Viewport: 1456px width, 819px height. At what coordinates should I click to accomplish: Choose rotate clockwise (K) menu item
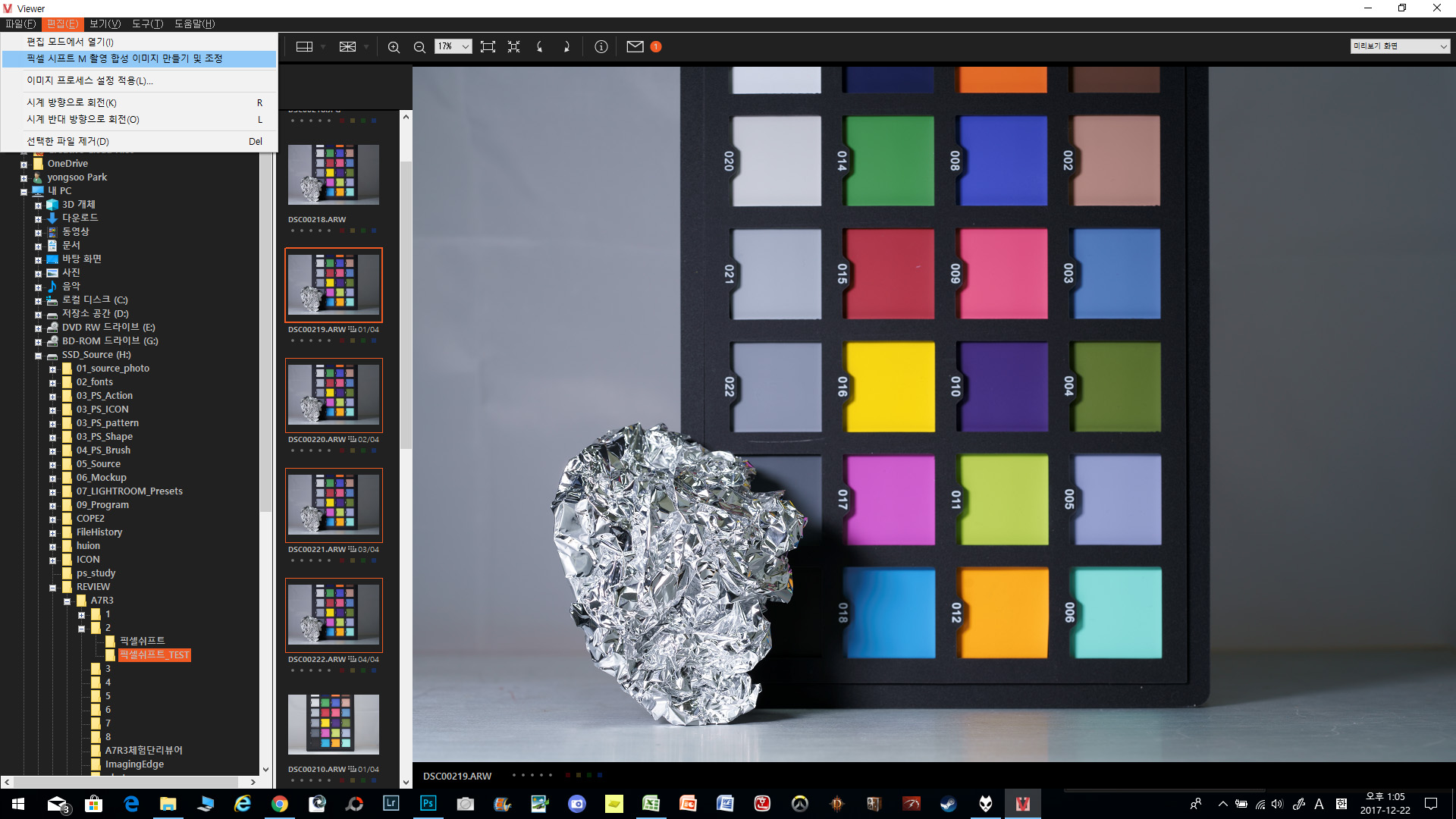[x=72, y=102]
